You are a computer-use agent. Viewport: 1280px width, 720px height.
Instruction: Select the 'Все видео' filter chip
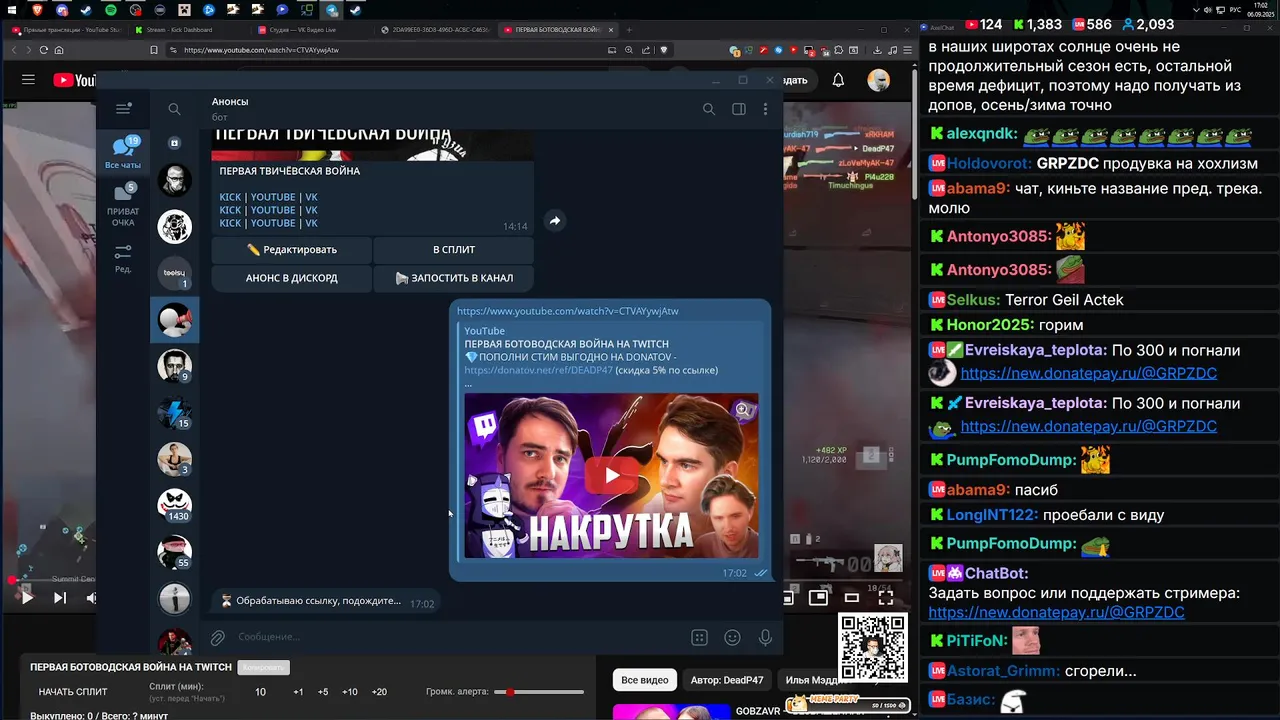click(645, 680)
